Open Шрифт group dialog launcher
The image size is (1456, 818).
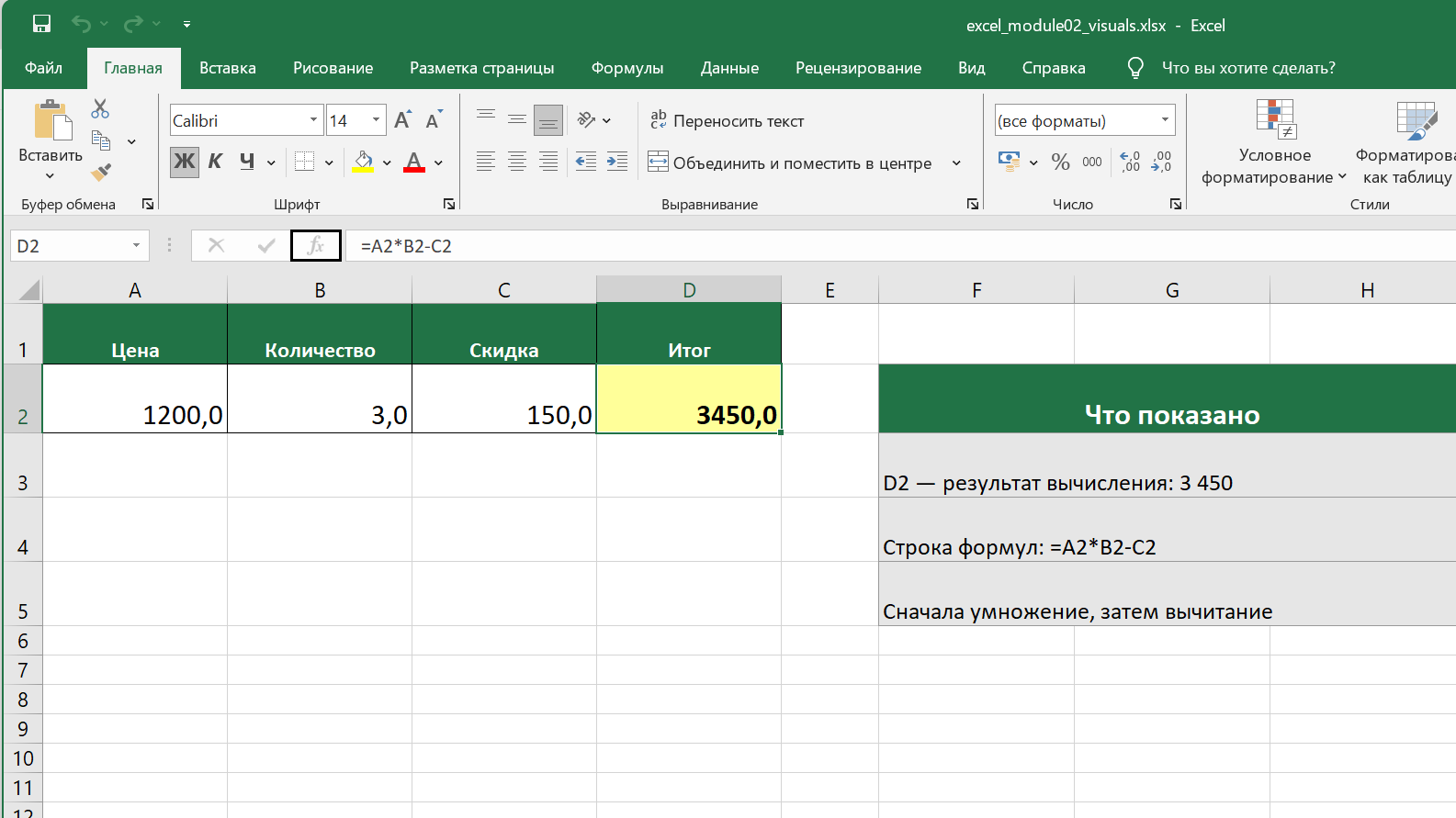click(449, 204)
